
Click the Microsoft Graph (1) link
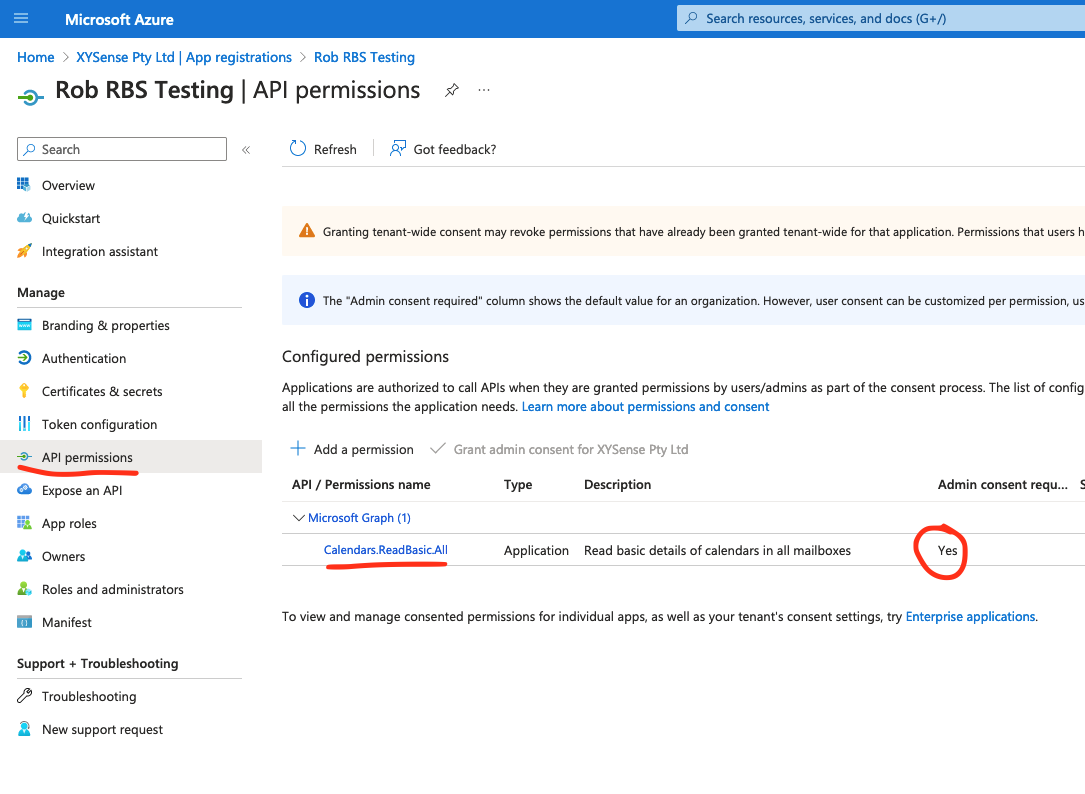tap(359, 518)
